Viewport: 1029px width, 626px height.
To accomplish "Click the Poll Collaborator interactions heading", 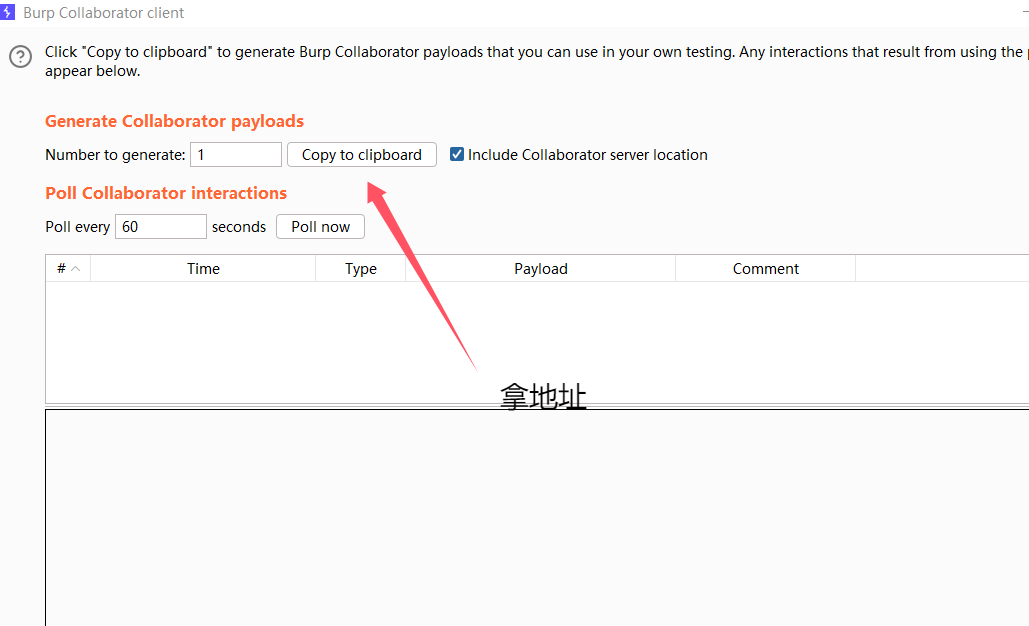I will click(x=166, y=193).
